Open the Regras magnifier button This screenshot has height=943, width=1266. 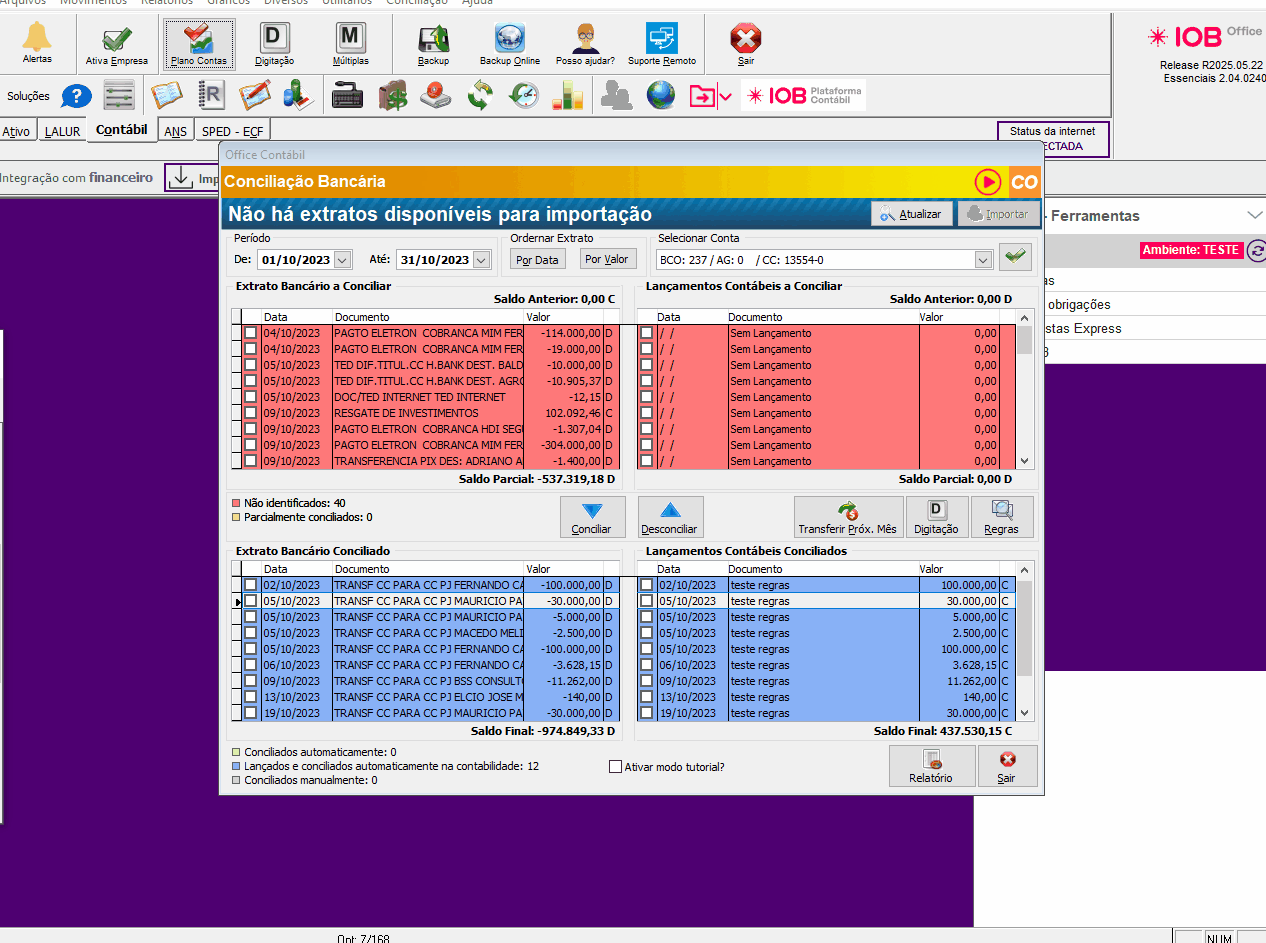(x=1001, y=517)
